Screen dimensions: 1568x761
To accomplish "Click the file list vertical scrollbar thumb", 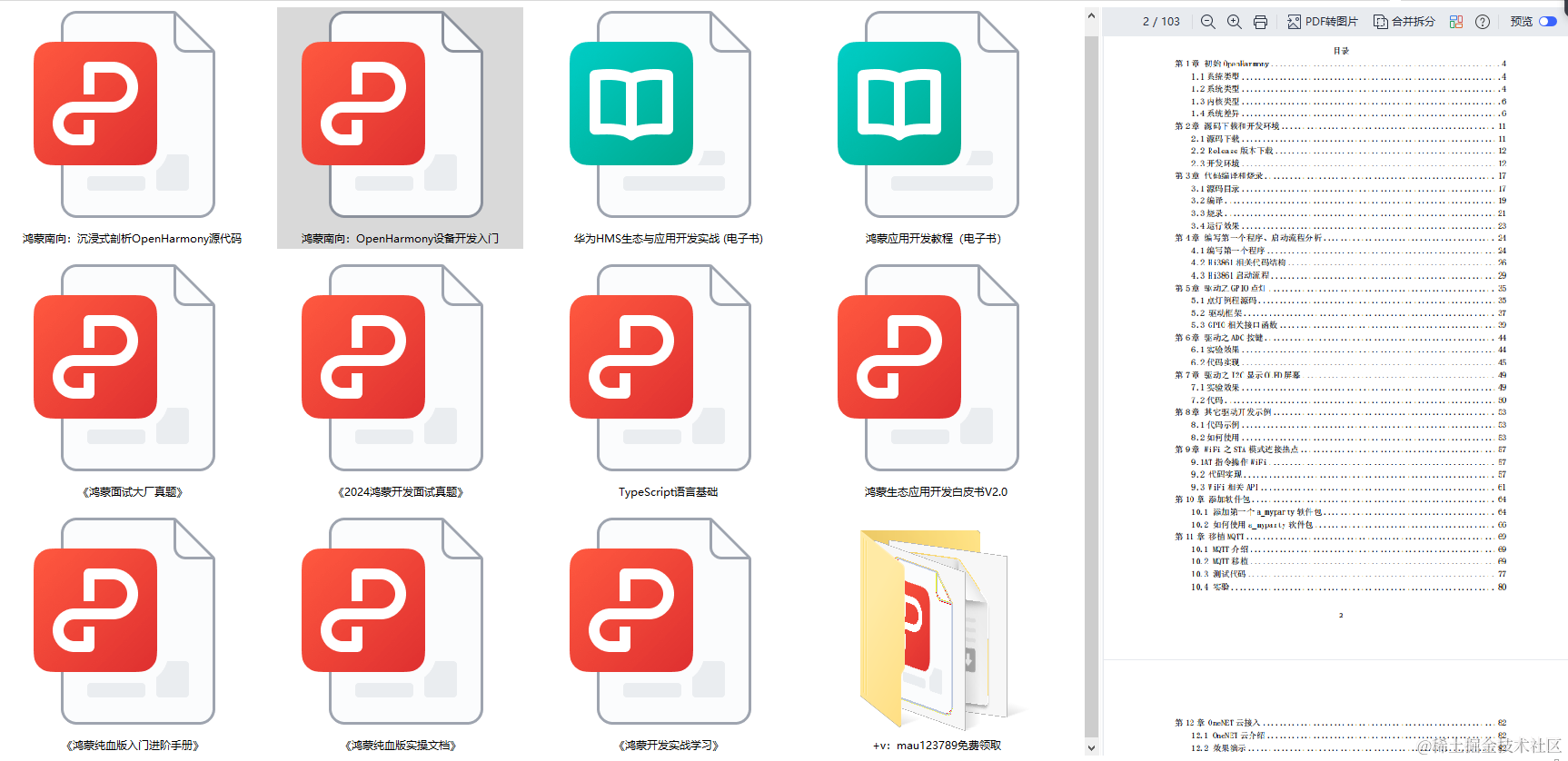I will (1091, 389).
